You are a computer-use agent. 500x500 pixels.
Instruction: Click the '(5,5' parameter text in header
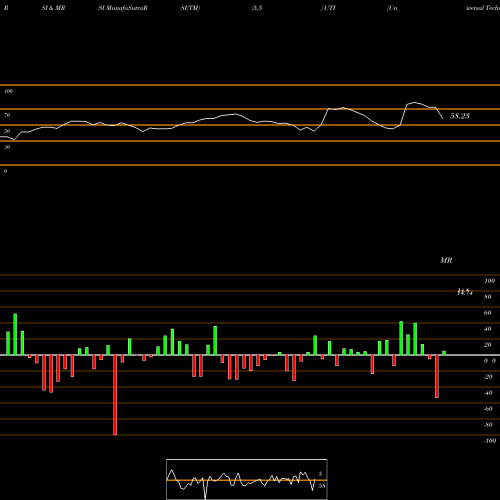coord(257,8)
